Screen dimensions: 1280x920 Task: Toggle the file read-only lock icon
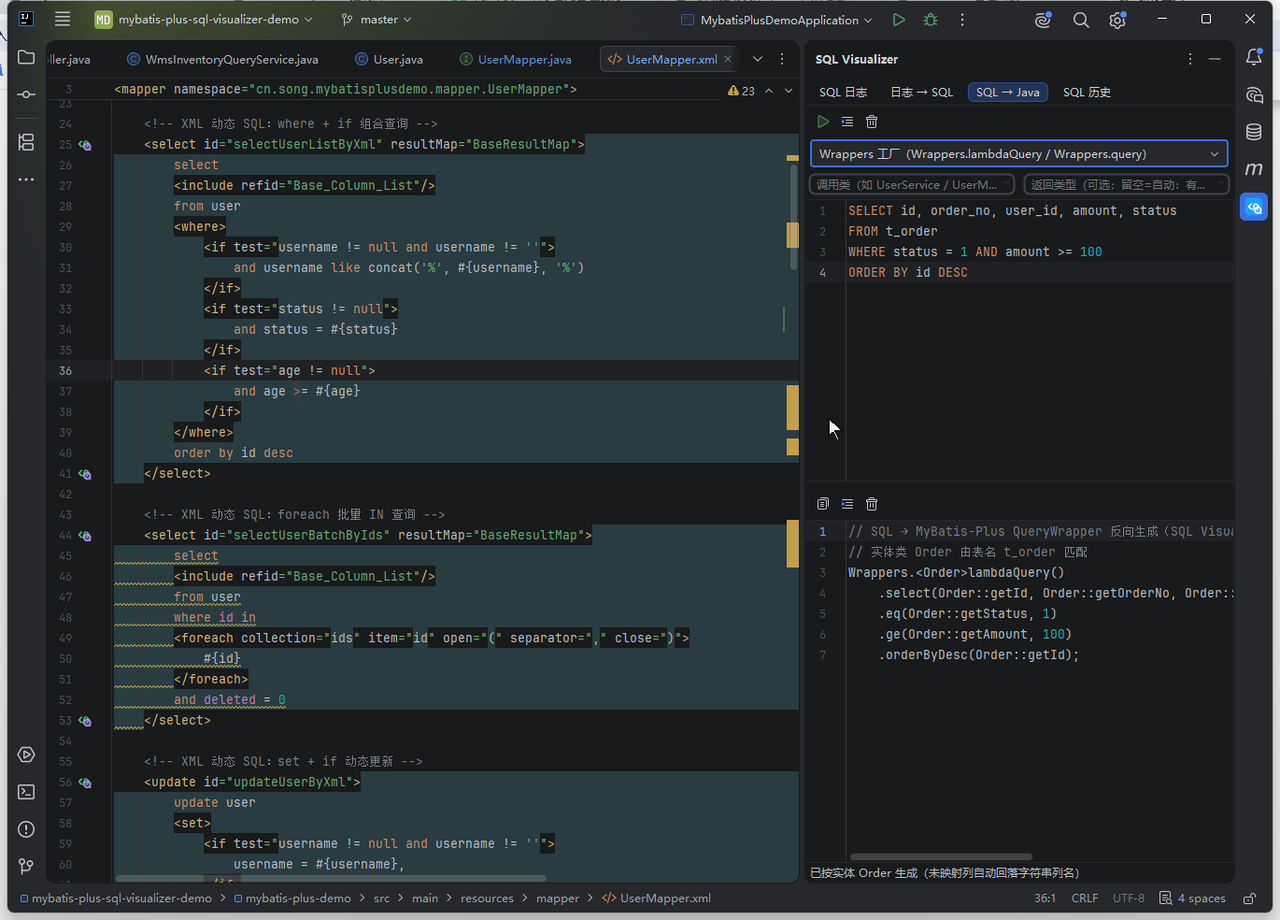[1249, 898]
